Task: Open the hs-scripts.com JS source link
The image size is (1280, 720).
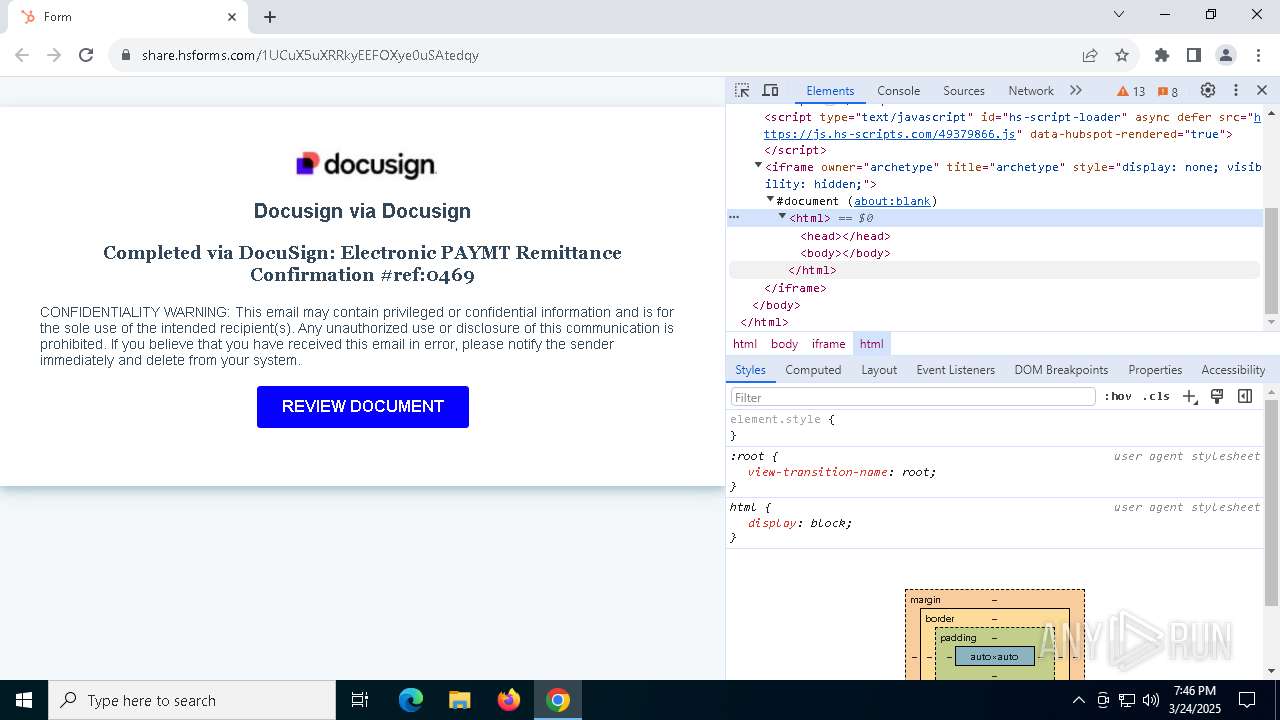Action: click(889, 134)
